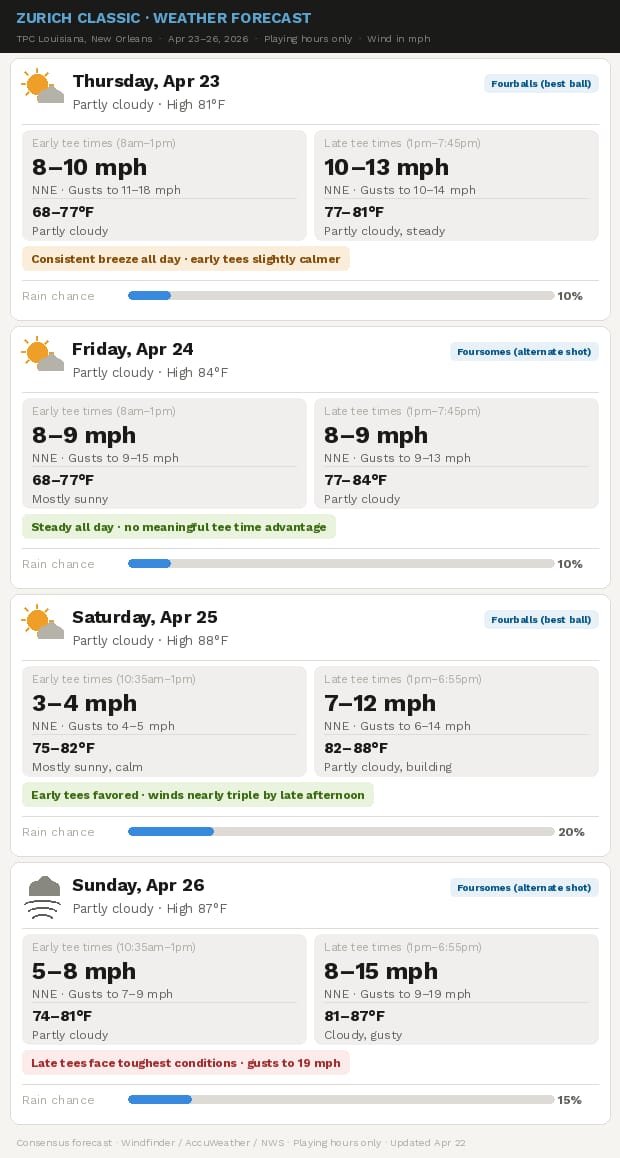This screenshot has height=1158, width=620.
Task: Click the Zurich Classic Weather Forecast title
Action: pyautogui.click(x=164, y=18)
